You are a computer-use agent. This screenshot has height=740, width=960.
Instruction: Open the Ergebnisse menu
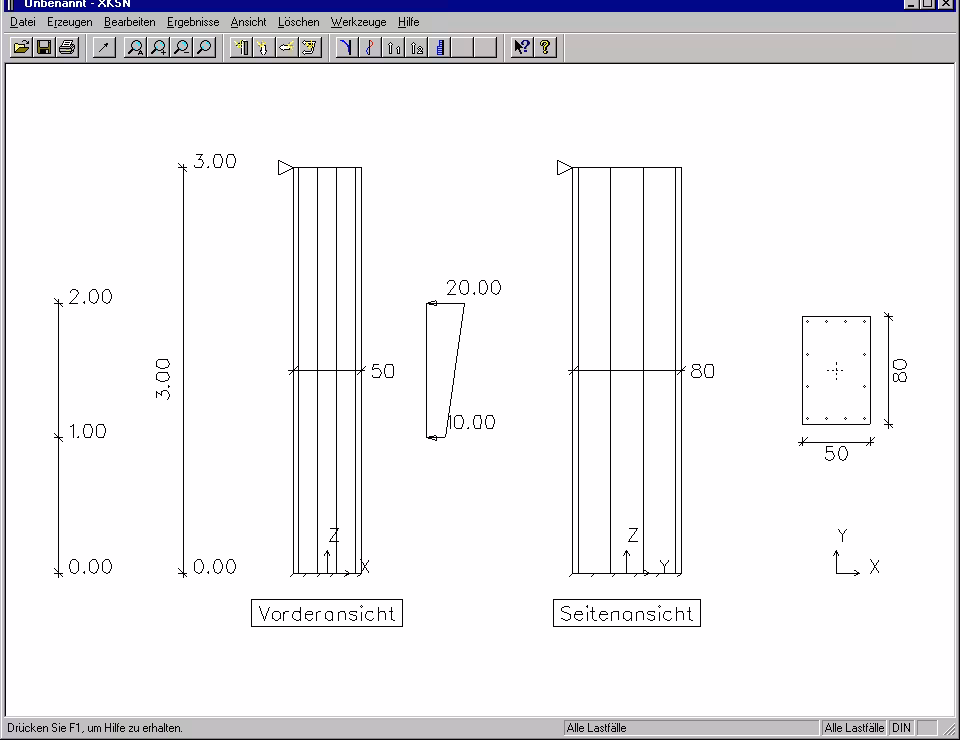click(x=193, y=22)
